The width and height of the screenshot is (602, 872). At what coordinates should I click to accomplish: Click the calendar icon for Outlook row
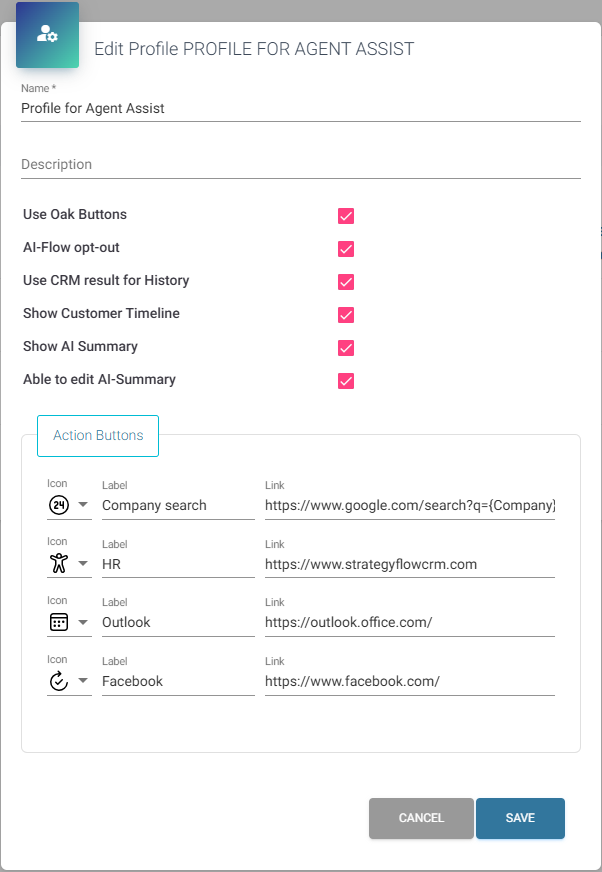(58, 622)
